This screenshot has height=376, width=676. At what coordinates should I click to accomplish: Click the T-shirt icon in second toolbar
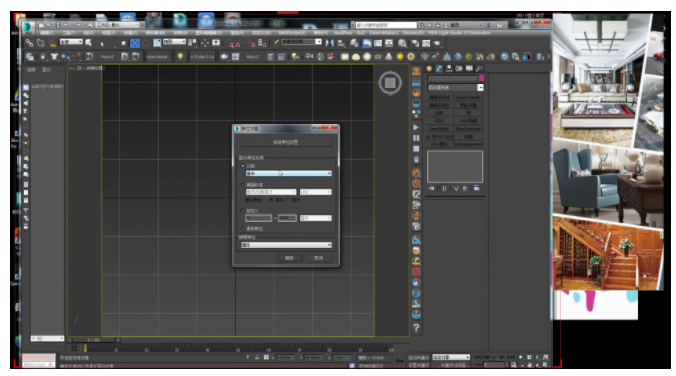pos(54,56)
